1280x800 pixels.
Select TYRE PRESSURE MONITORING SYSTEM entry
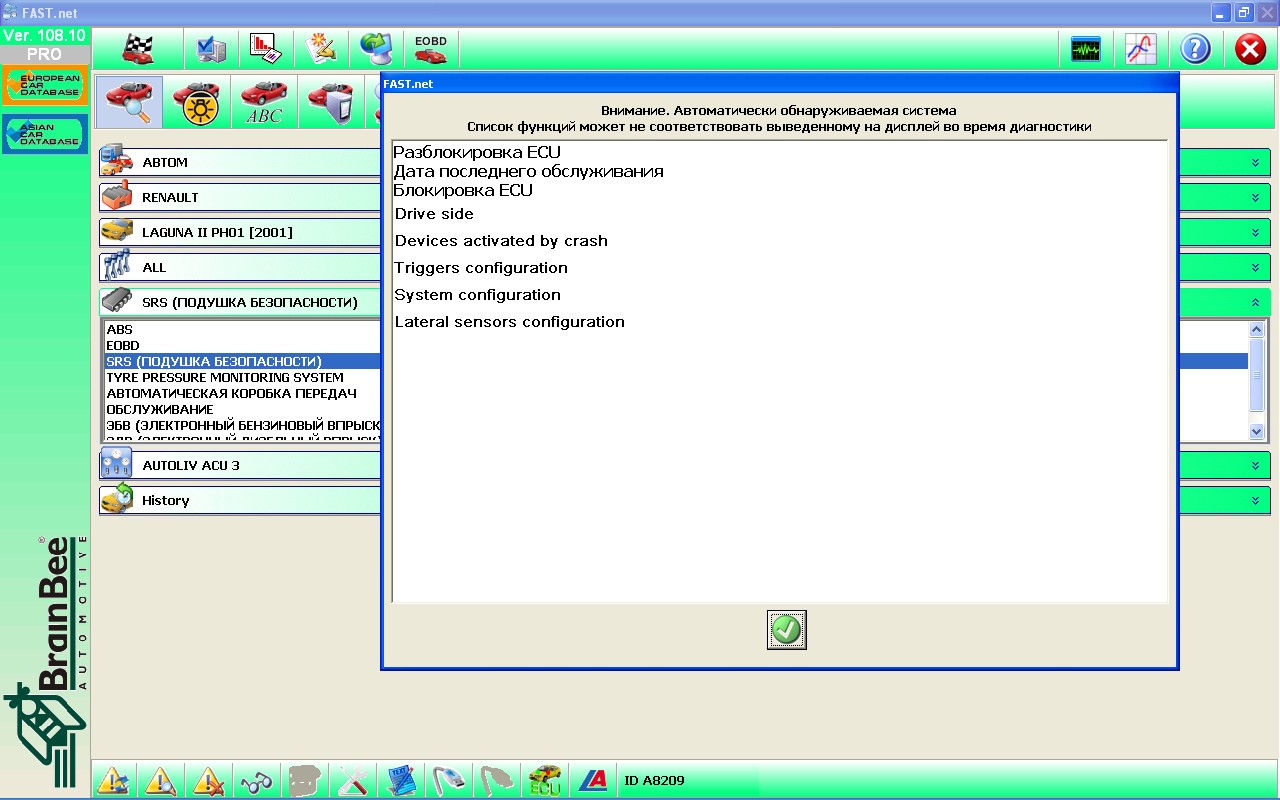point(225,377)
